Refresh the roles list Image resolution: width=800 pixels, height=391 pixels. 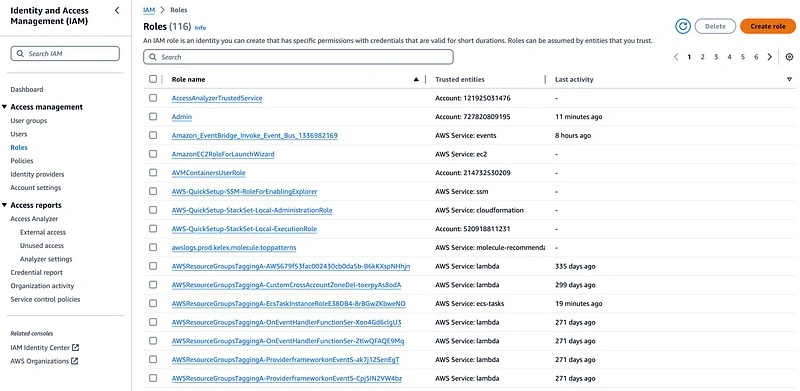tap(683, 26)
